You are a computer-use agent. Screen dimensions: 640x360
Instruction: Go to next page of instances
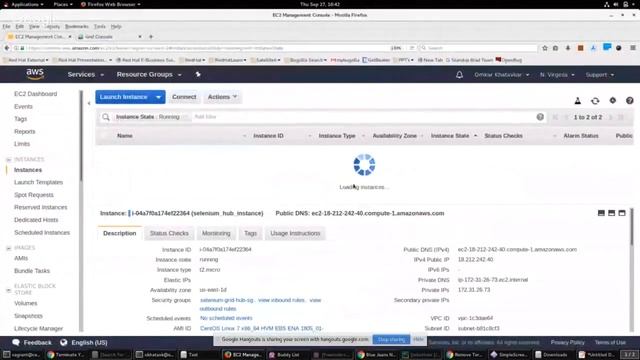pyautogui.click(x=611, y=117)
